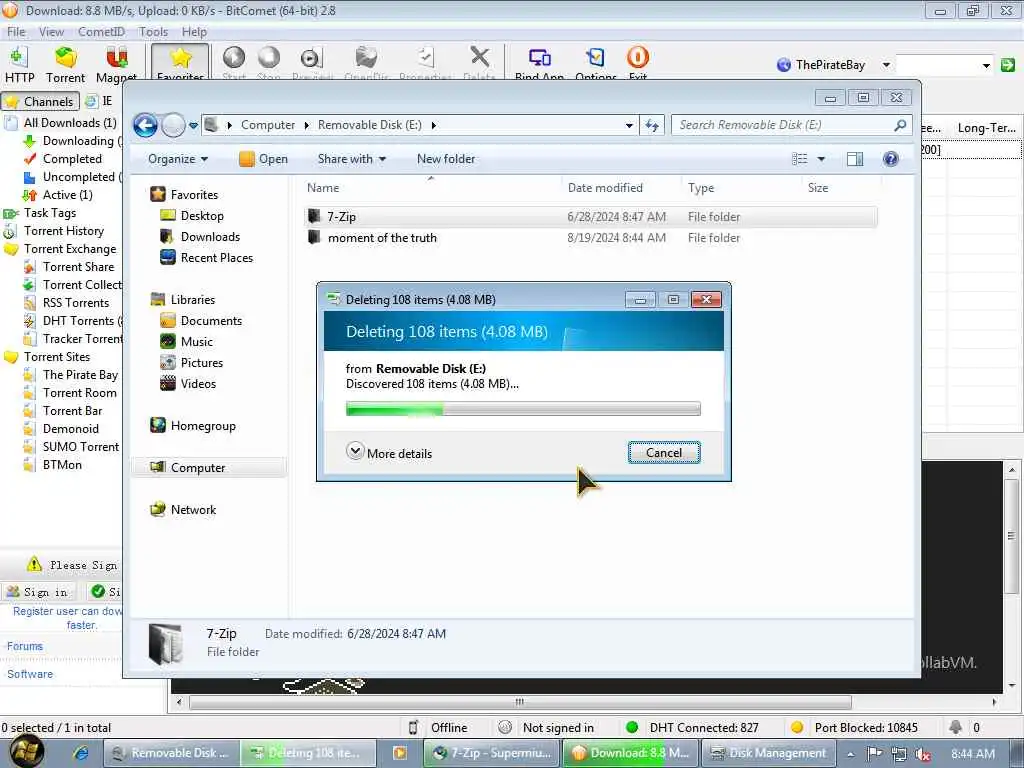Toggle the Explorer preview pane icon
This screenshot has width=1024, height=768.
855,159
